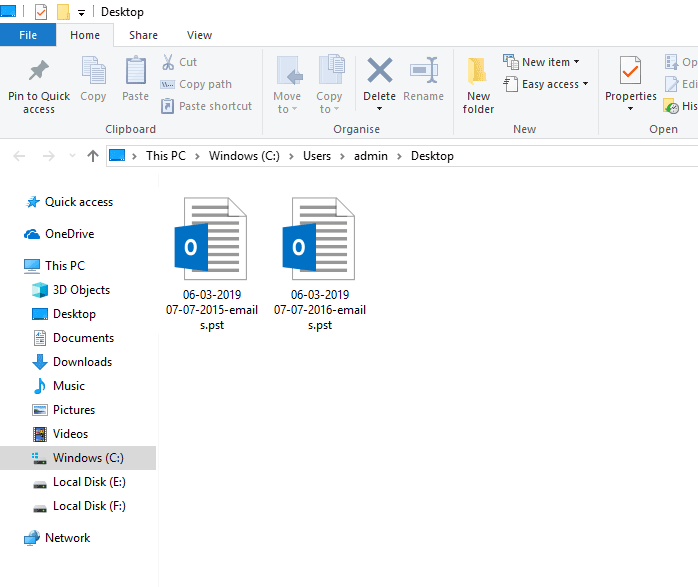The width and height of the screenshot is (698, 587).
Task: Open Documents in the navigation pane
Action: tap(83, 338)
